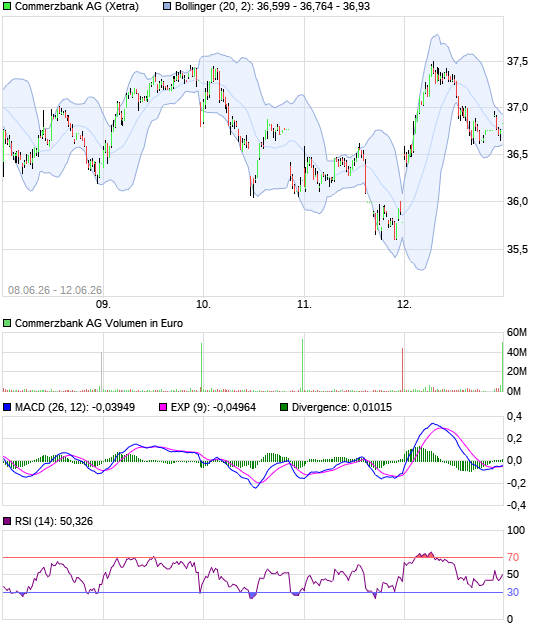Viewport: 545px width, 629px height.
Task: Click the 60M volume axis label
Action: (517, 333)
